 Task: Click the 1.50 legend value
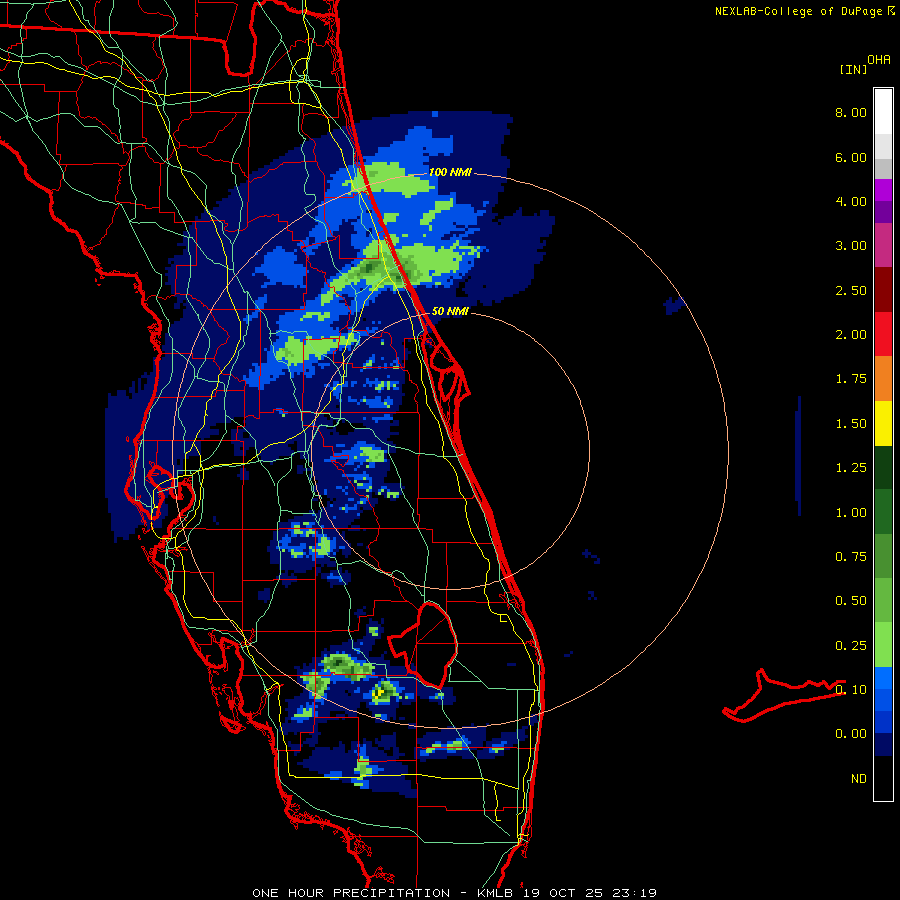tap(851, 424)
